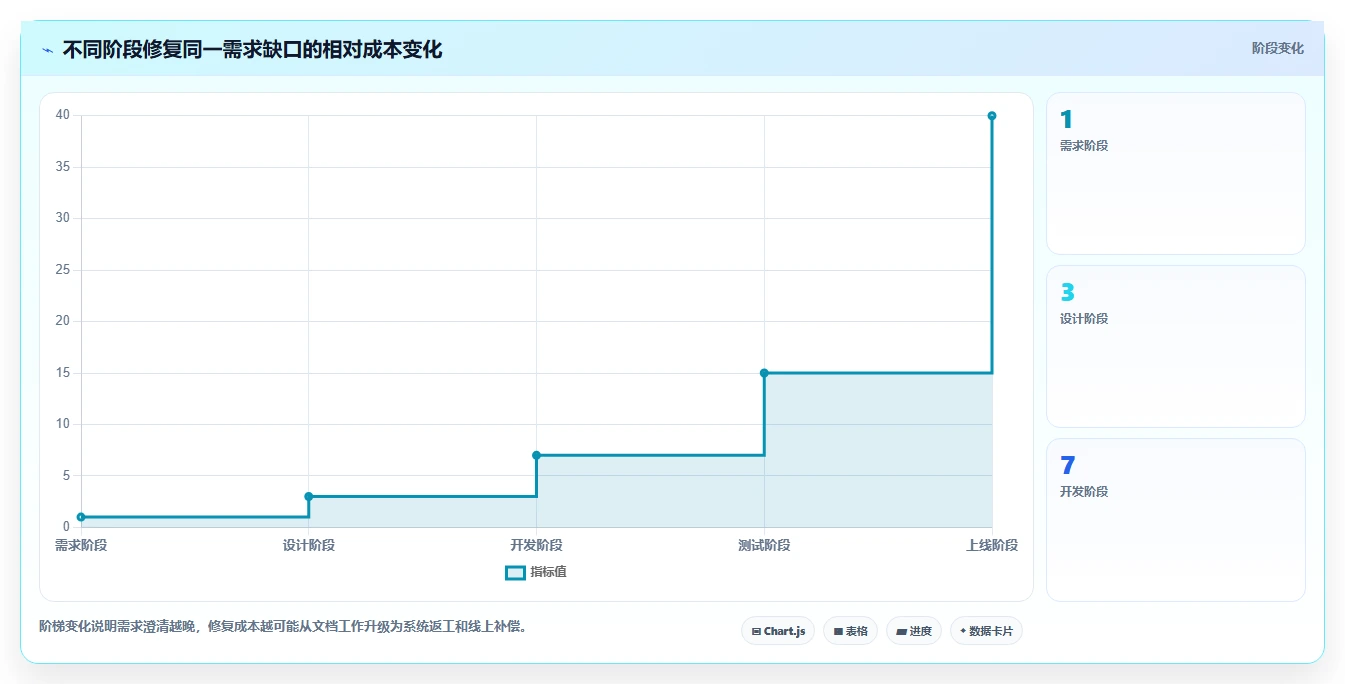Click the y-axis value 25
This screenshot has height=684, width=1345.
63,270
